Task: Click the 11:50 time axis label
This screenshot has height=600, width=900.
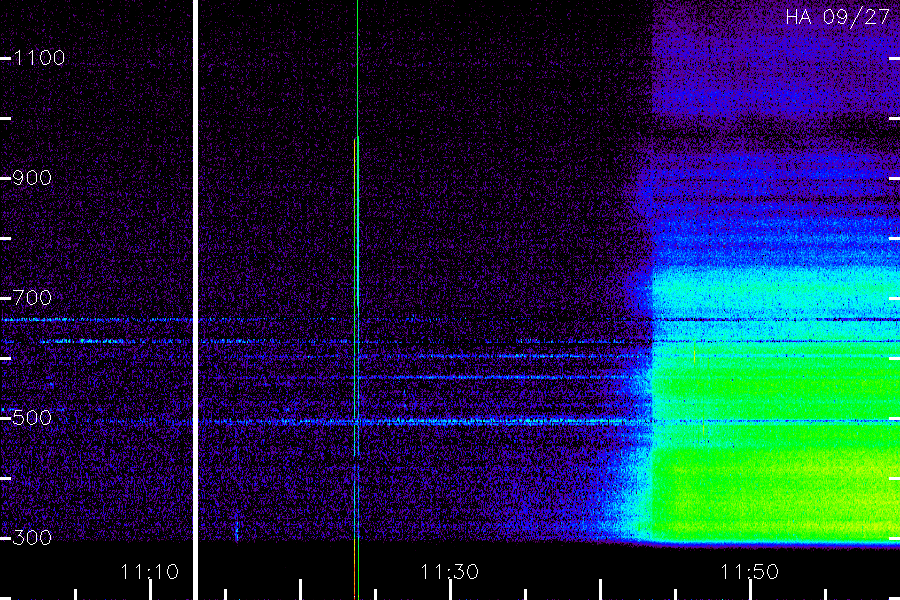Action: pos(749,572)
